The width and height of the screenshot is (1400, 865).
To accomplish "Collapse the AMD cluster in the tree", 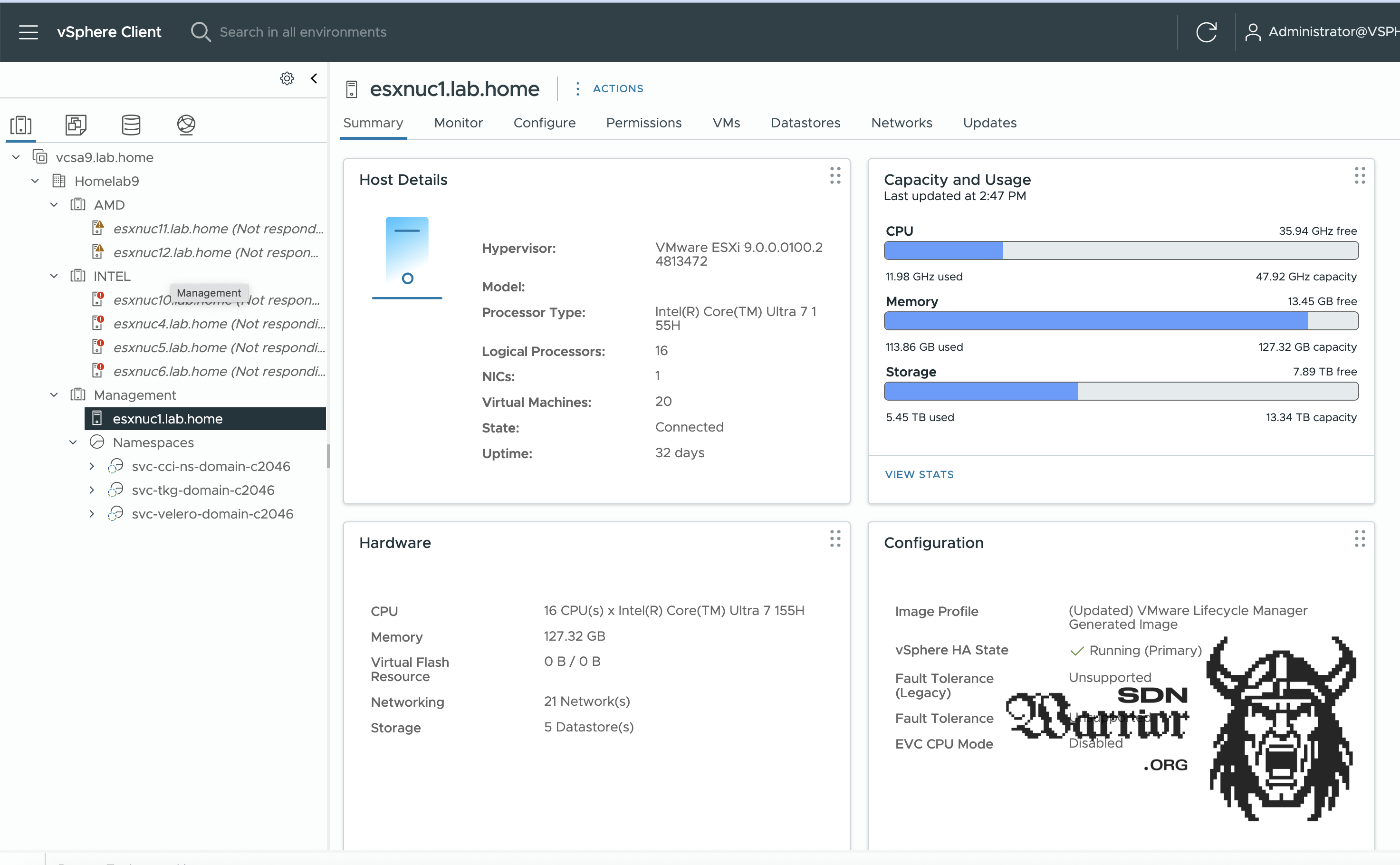I will pos(54,204).
